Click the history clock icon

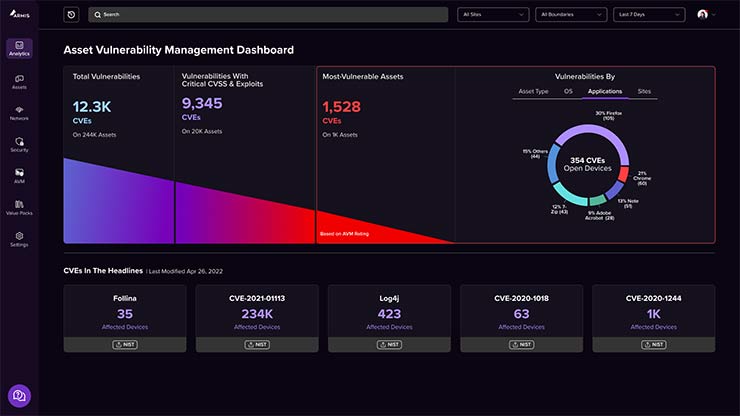coord(71,15)
